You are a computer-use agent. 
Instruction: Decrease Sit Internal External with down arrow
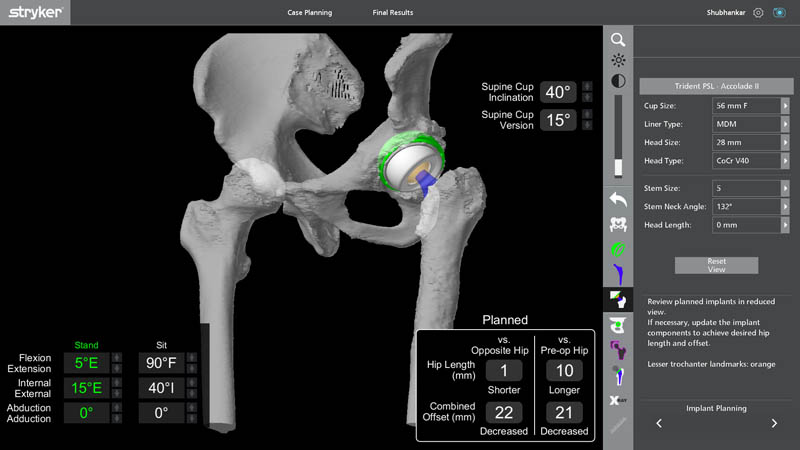click(x=192, y=393)
